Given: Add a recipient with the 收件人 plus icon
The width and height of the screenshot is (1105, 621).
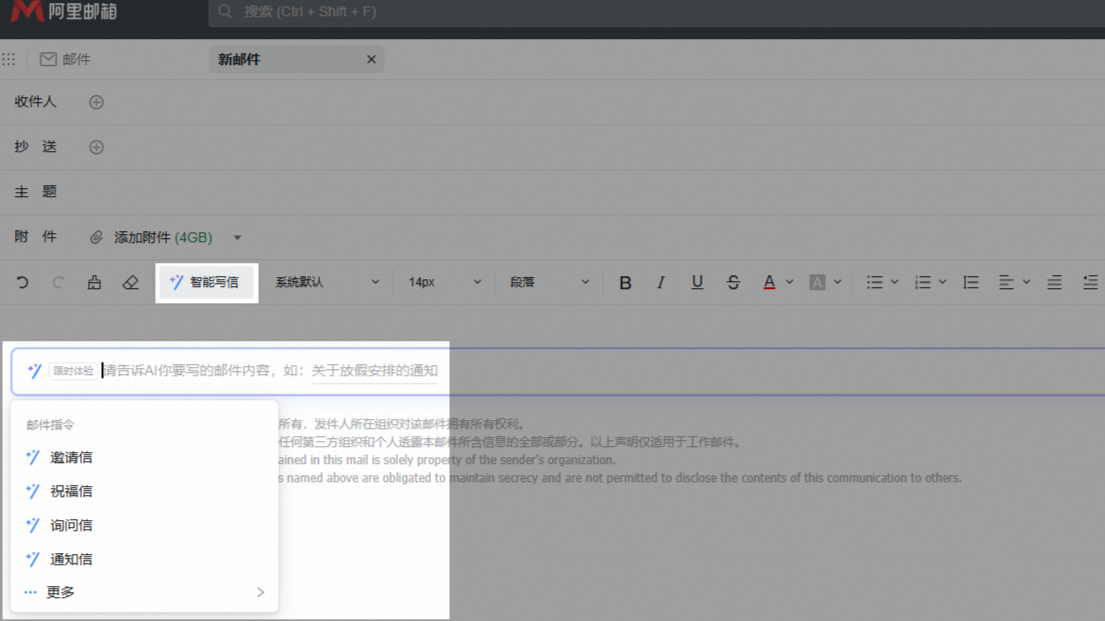Looking at the screenshot, I should pyautogui.click(x=97, y=102).
